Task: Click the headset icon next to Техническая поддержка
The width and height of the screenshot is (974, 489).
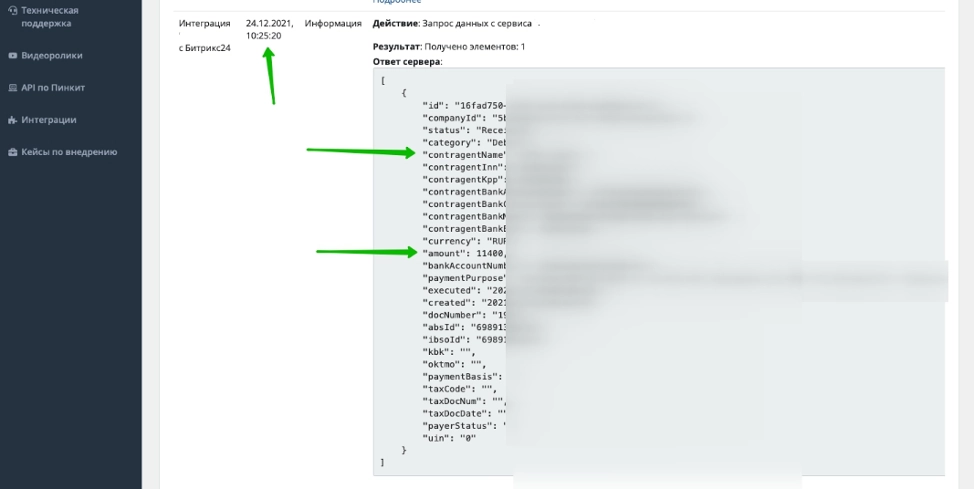Action: click(x=12, y=10)
